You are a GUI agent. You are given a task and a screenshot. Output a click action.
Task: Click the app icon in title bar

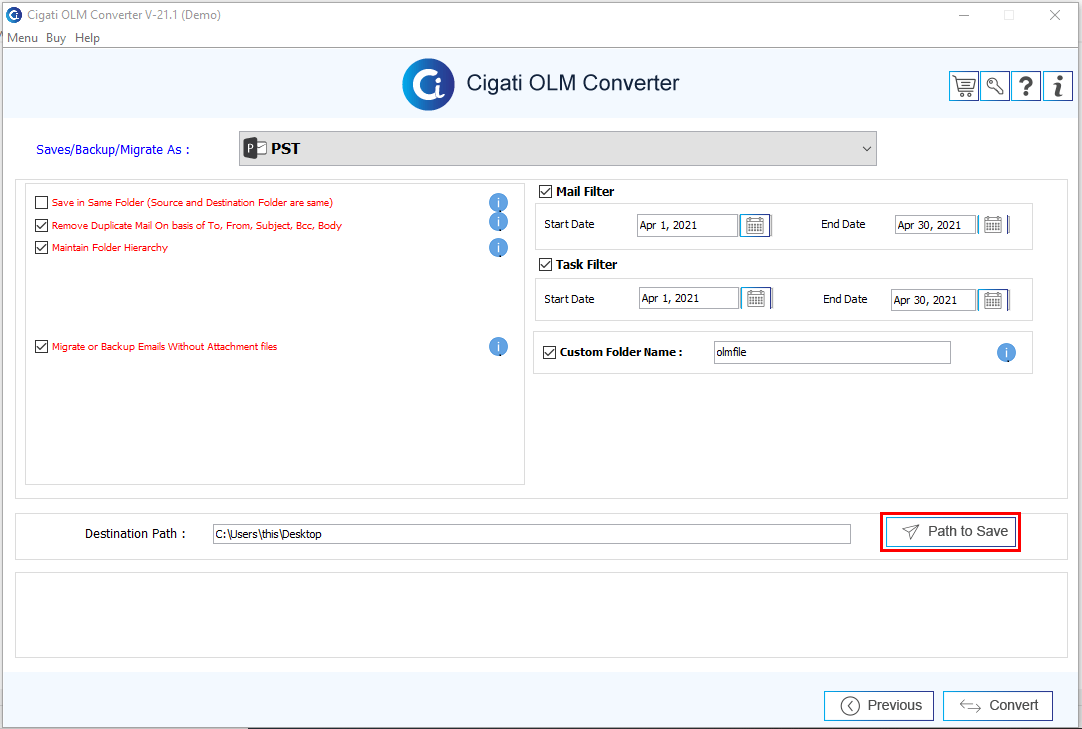click(13, 14)
